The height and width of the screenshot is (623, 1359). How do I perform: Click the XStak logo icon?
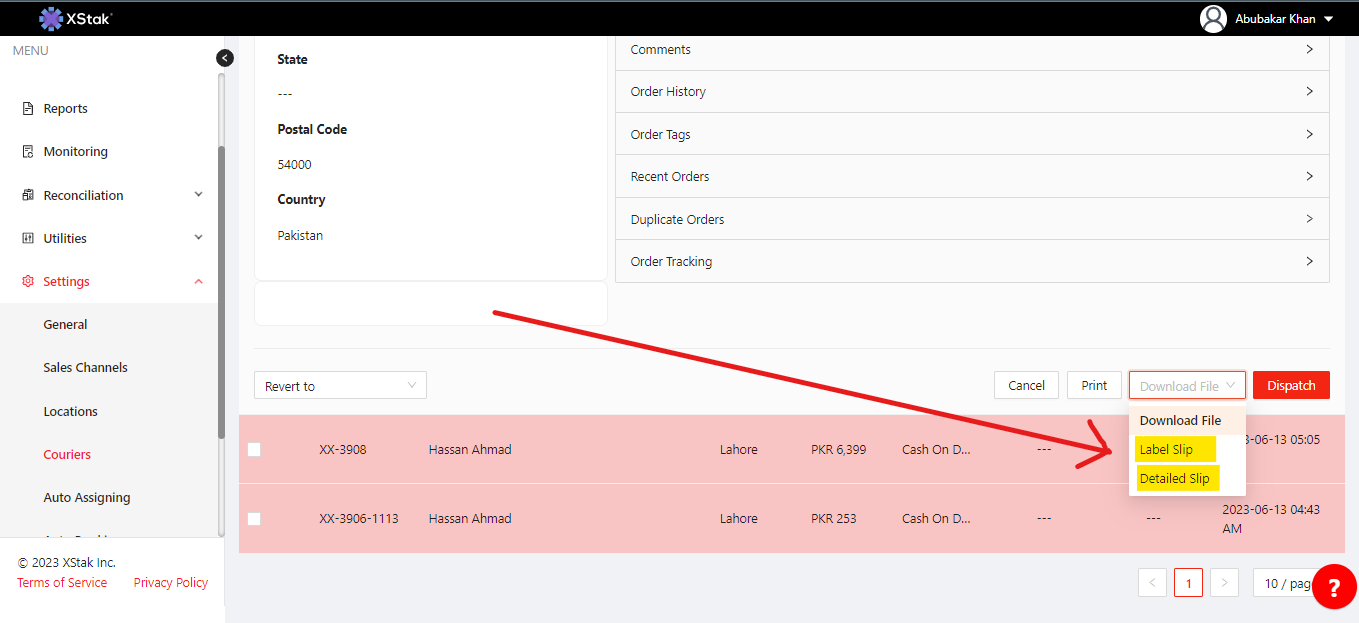tap(51, 18)
